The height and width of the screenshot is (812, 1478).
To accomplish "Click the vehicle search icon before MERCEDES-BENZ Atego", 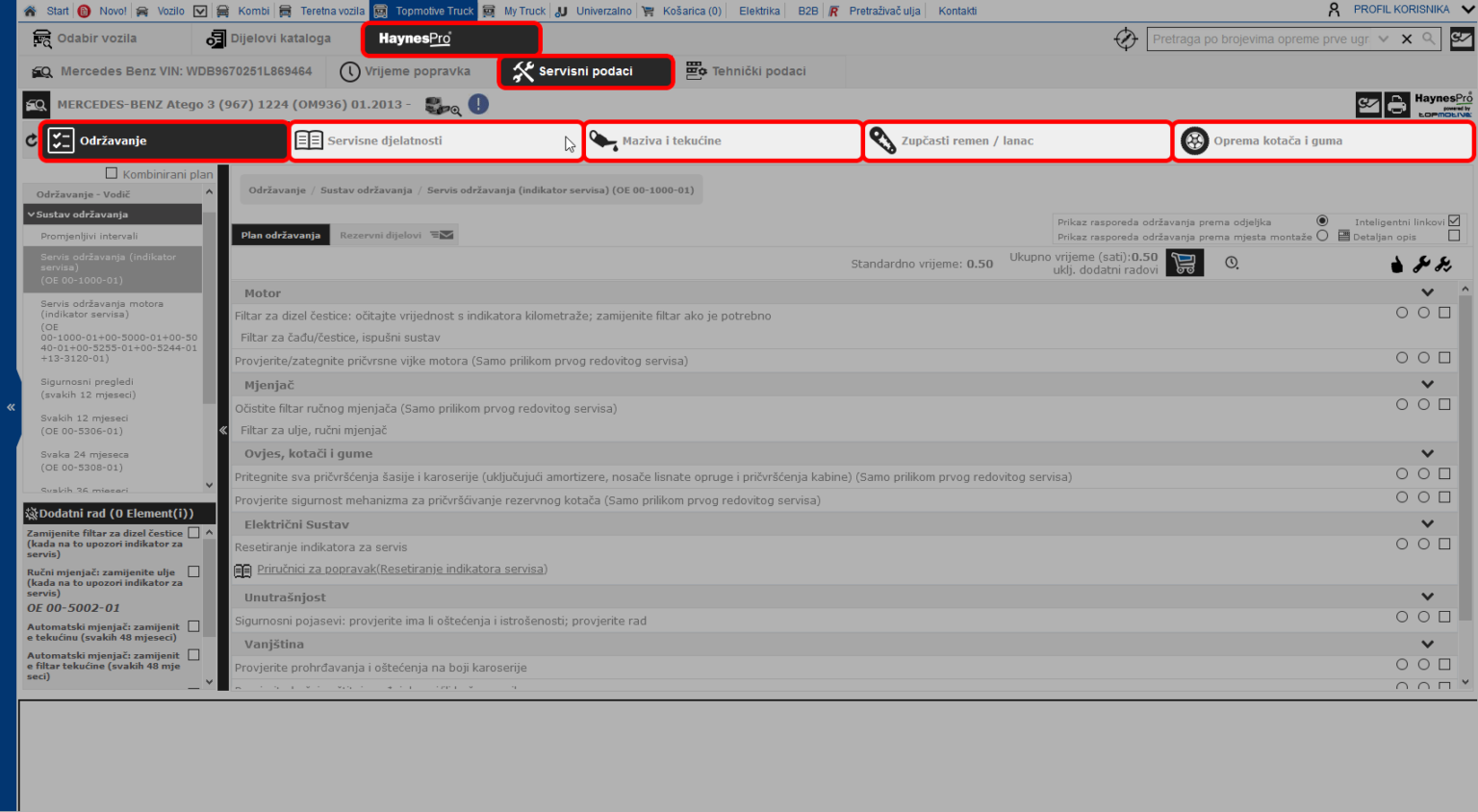I will (37, 105).
